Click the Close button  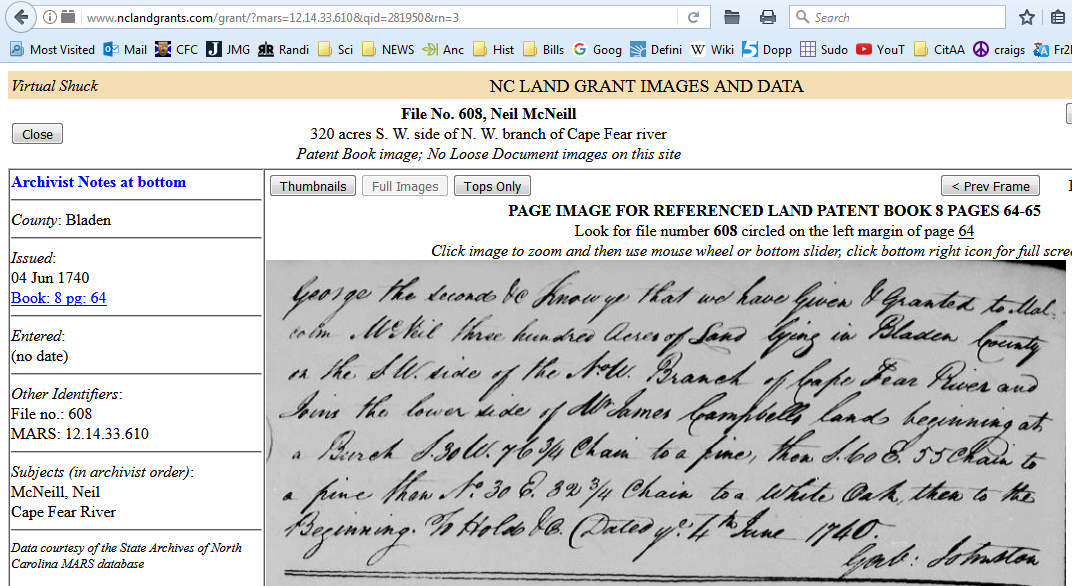(x=38, y=134)
